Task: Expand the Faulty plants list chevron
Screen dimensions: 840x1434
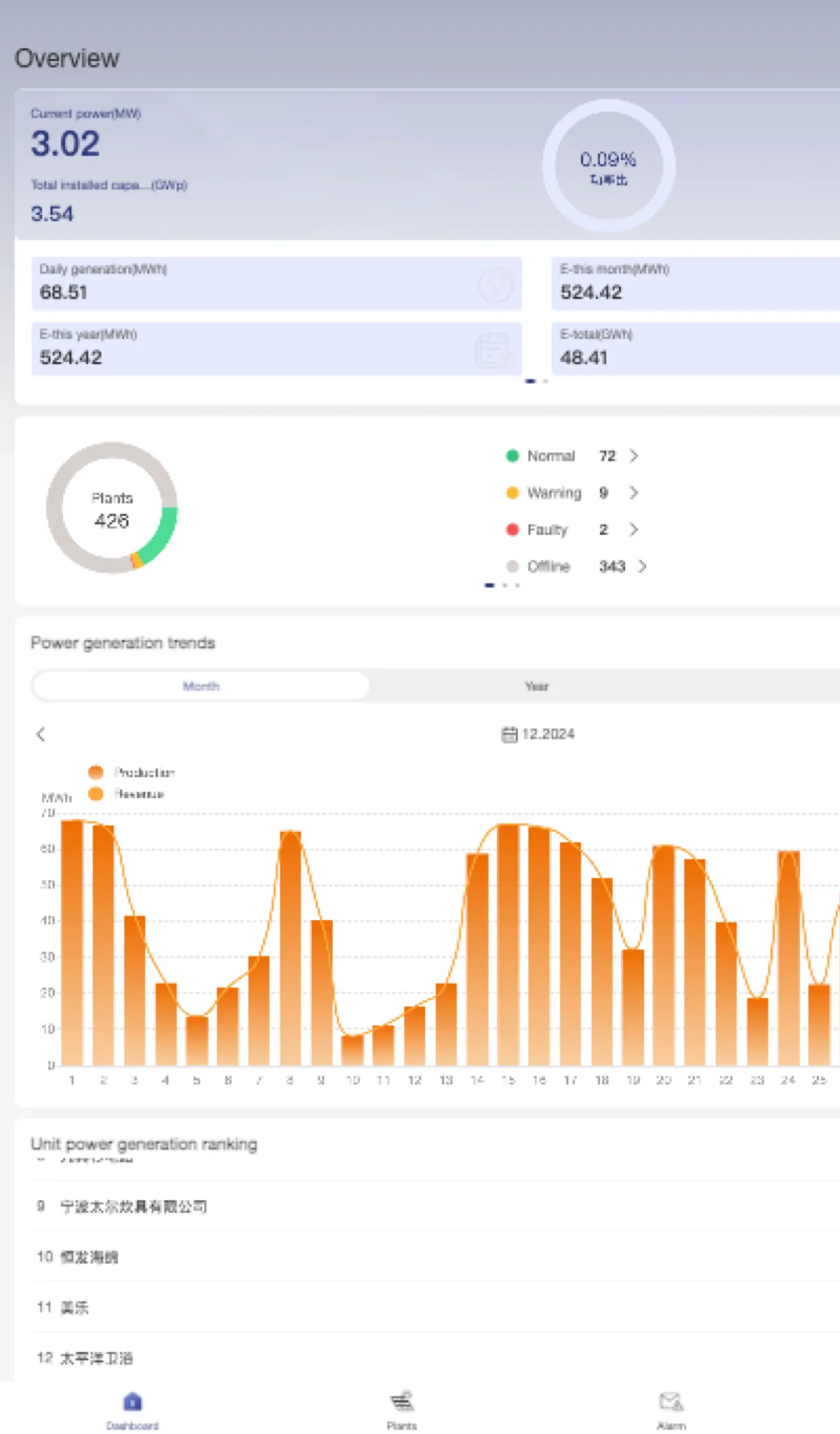Action: click(633, 529)
